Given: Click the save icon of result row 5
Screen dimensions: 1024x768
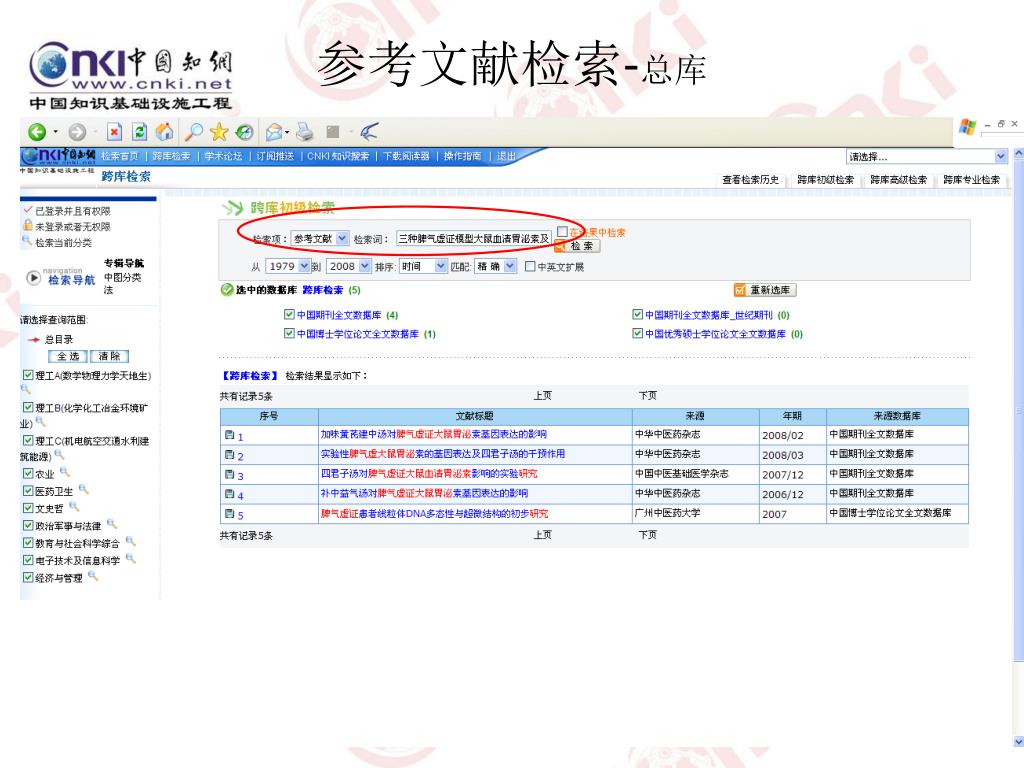Looking at the screenshot, I should click(x=229, y=514).
